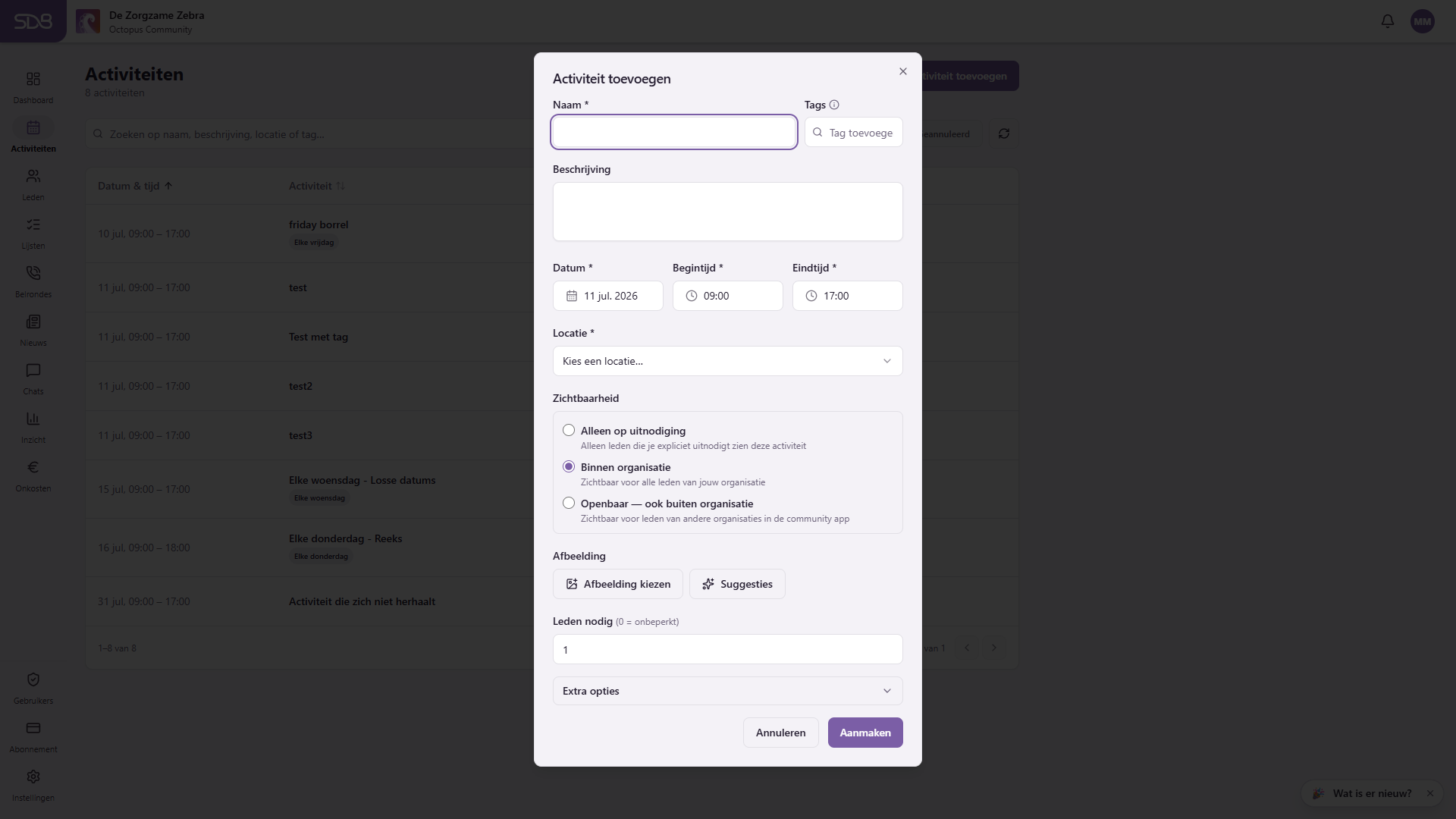Close the Activiteit toevoegen dialog

click(903, 71)
